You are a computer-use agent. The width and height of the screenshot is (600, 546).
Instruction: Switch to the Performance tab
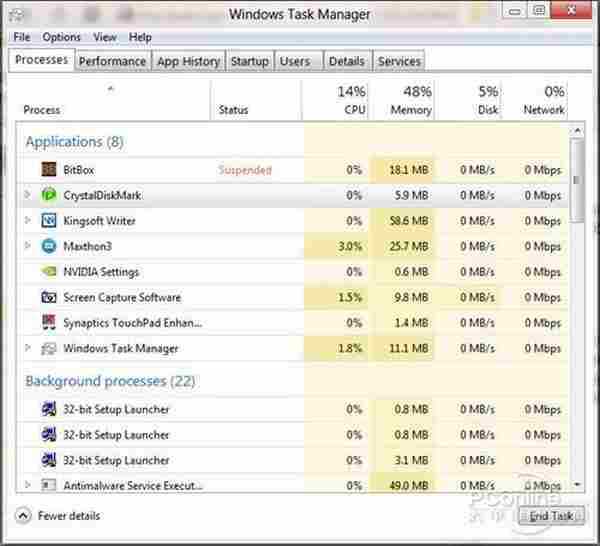[112, 61]
